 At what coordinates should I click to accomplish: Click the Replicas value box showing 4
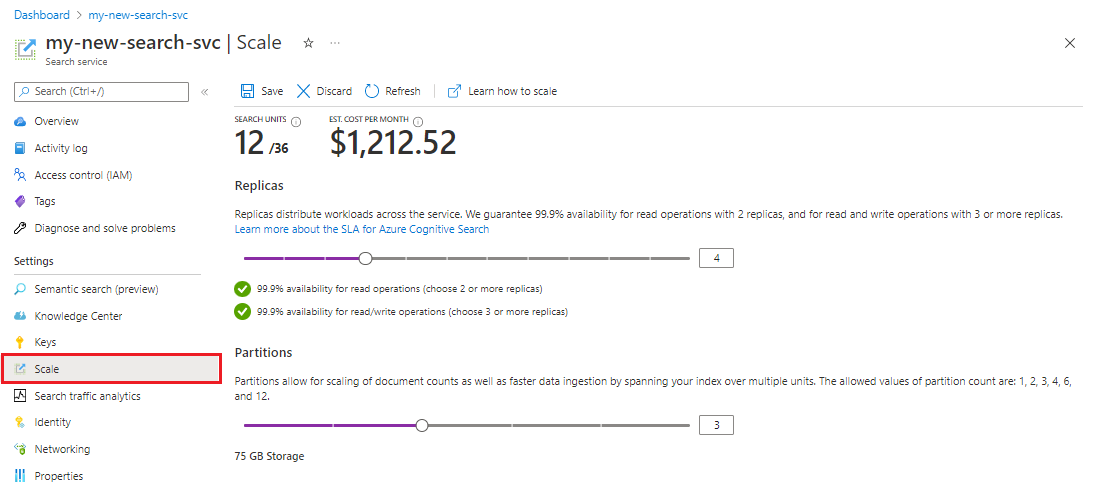coord(716,258)
